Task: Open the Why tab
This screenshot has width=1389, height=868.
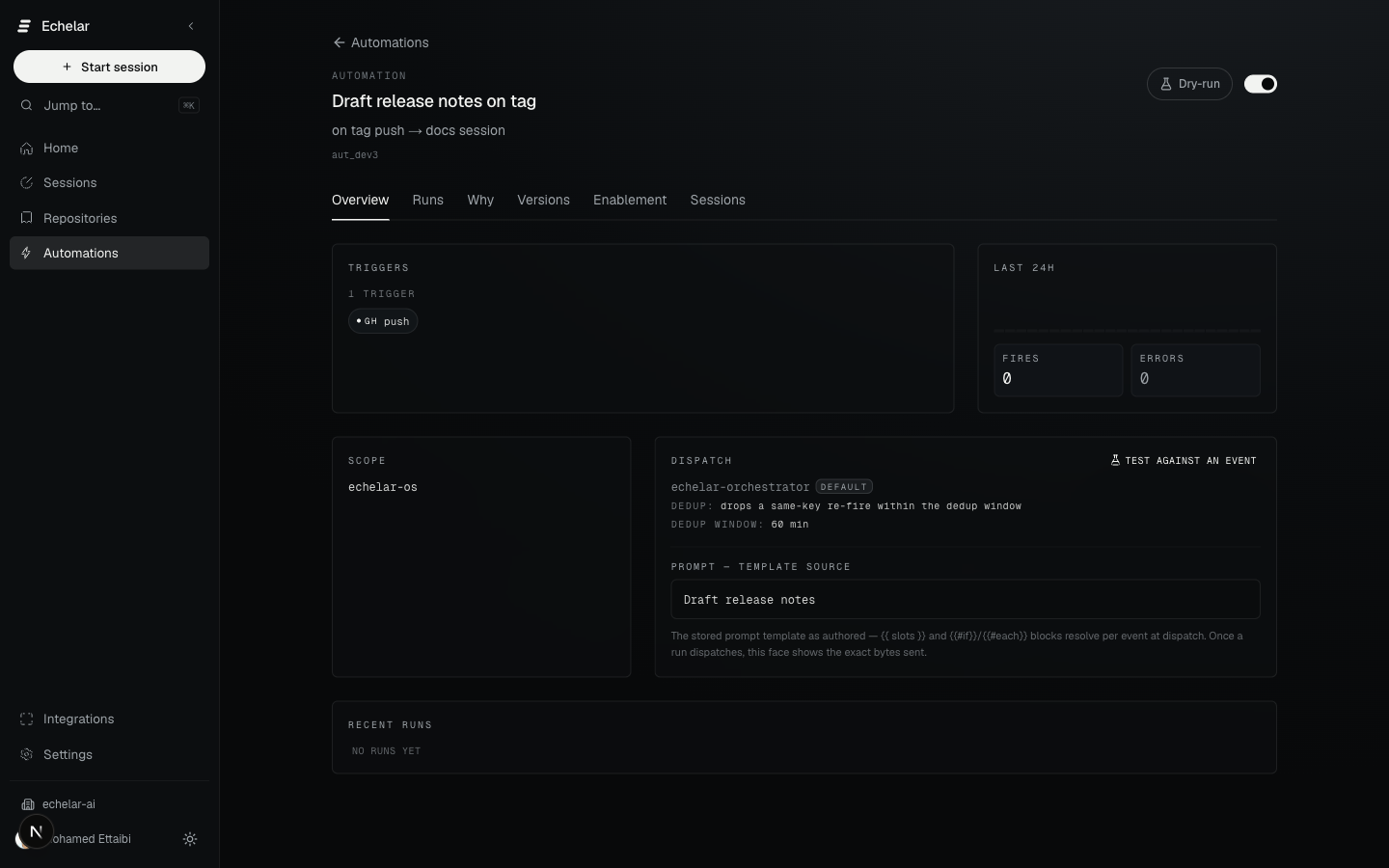Action: (480, 200)
